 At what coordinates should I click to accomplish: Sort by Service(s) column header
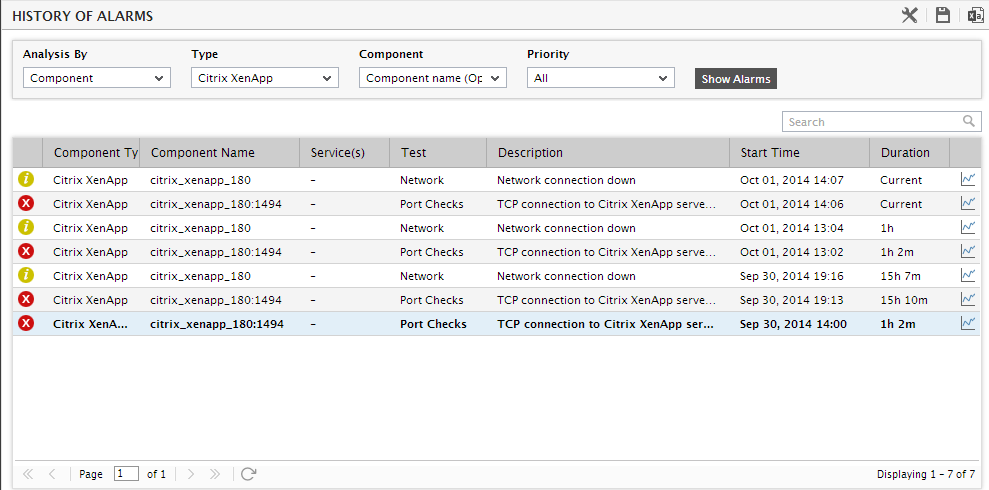coord(345,153)
